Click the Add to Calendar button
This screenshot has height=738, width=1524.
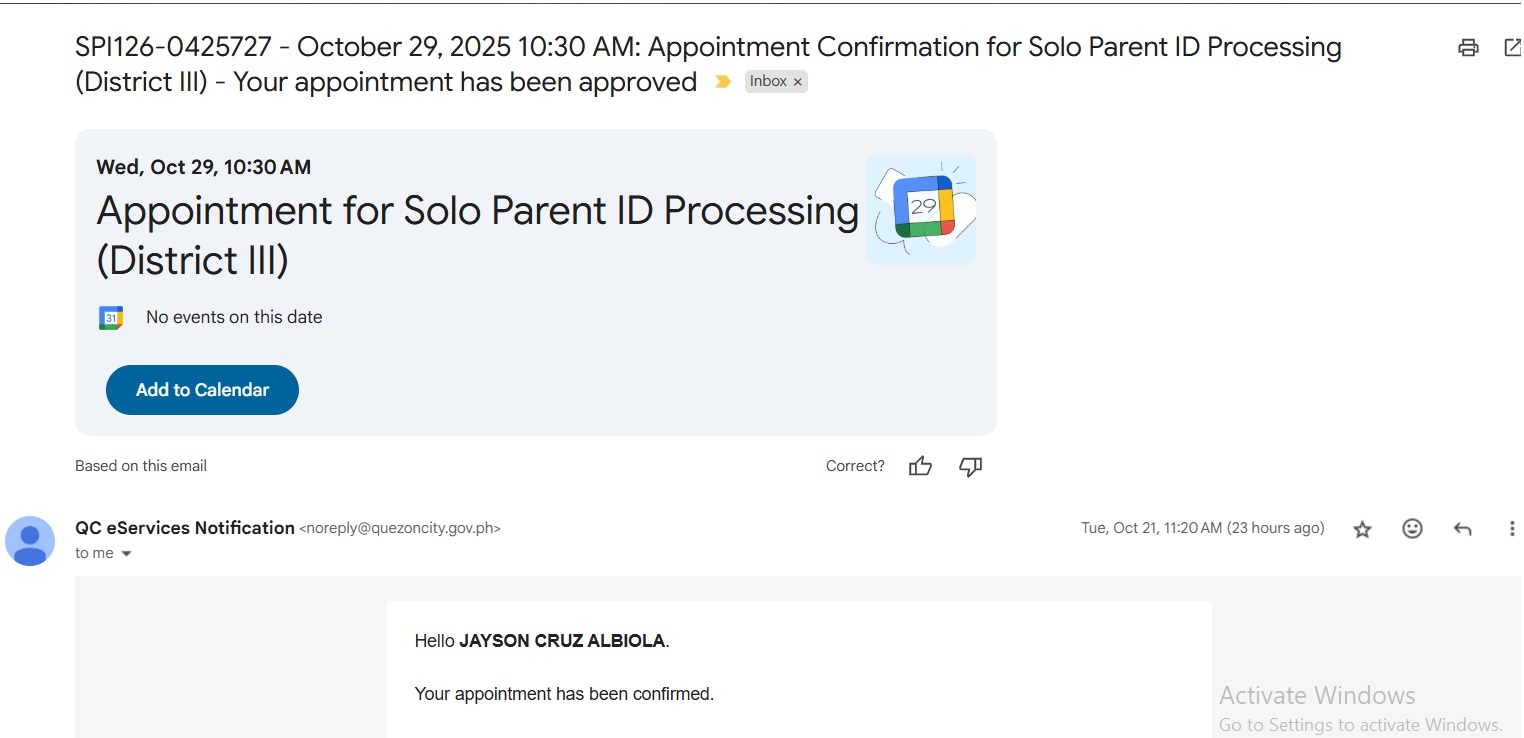(x=202, y=390)
